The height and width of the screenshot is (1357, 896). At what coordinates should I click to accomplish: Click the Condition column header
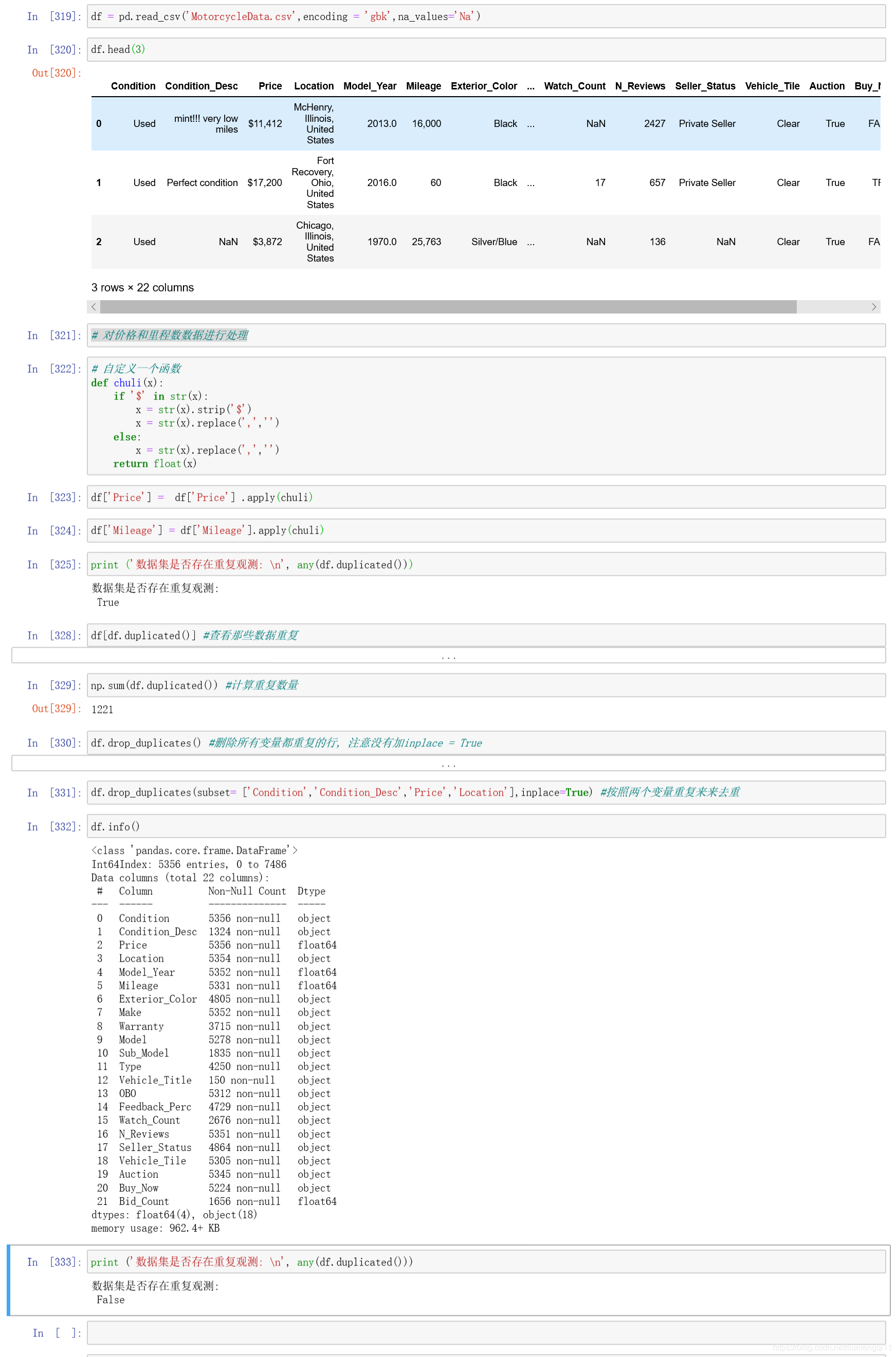click(x=133, y=86)
